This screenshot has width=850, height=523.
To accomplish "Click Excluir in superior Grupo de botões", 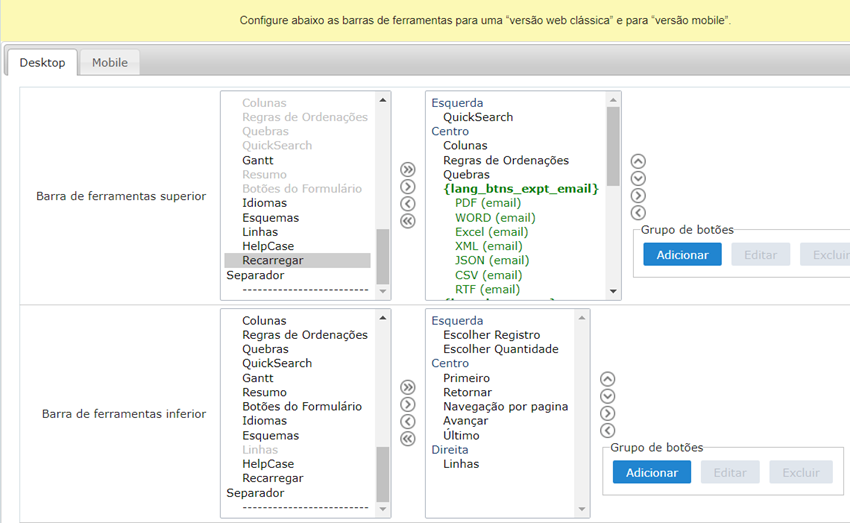I will pyautogui.click(x=825, y=255).
